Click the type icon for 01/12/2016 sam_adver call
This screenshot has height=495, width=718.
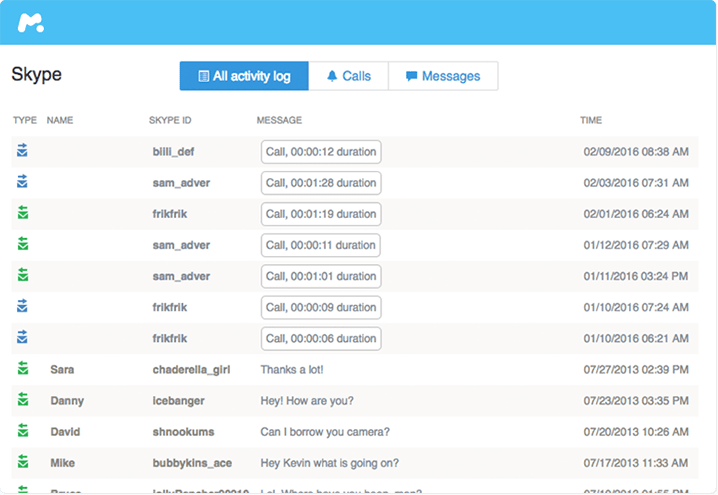(x=22, y=244)
